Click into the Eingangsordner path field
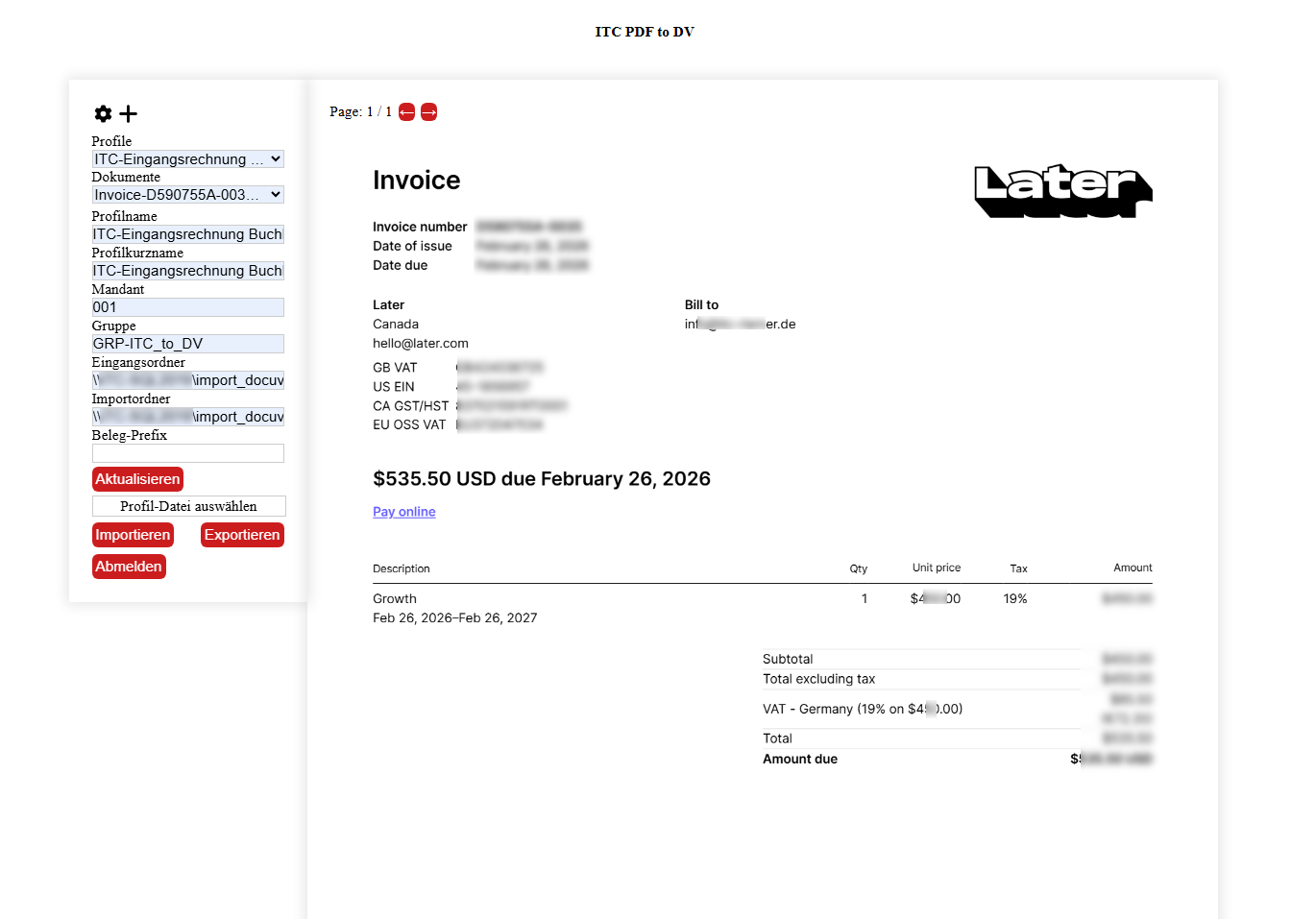Viewport: 1316px width, 919px height. pos(187,379)
